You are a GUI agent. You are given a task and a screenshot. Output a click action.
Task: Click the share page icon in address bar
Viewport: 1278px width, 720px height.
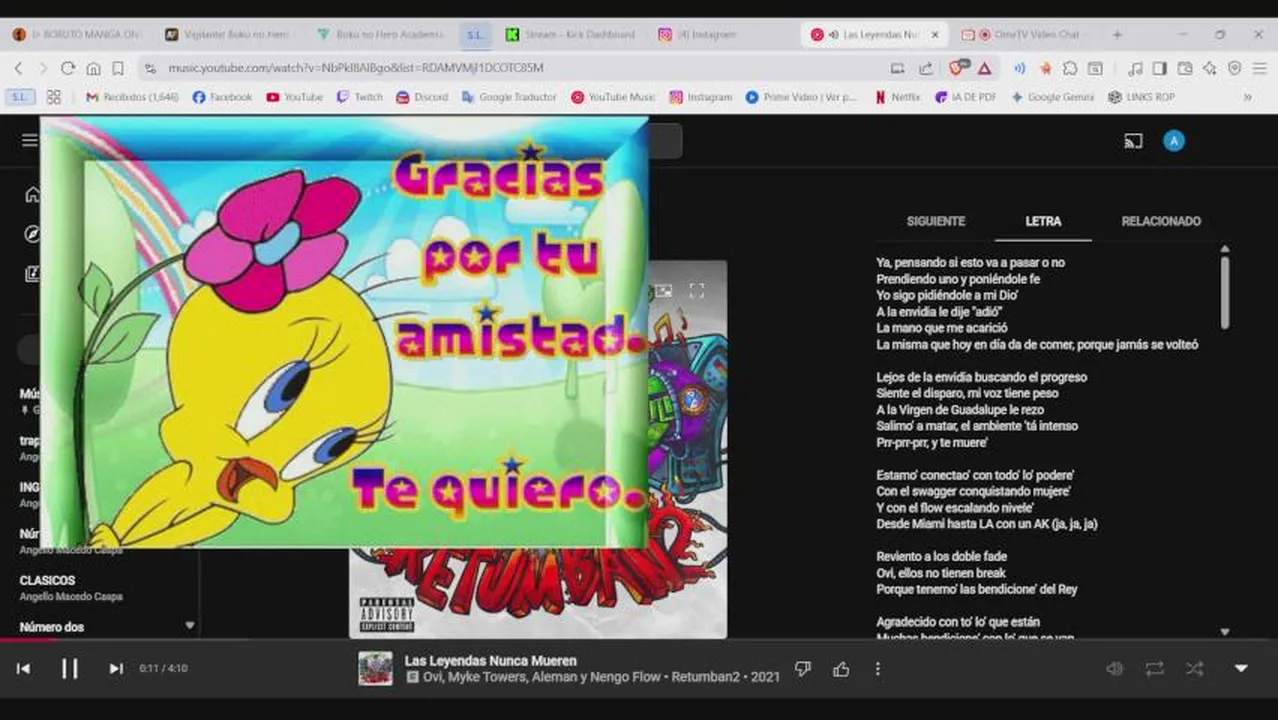click(x=926, y=68)
